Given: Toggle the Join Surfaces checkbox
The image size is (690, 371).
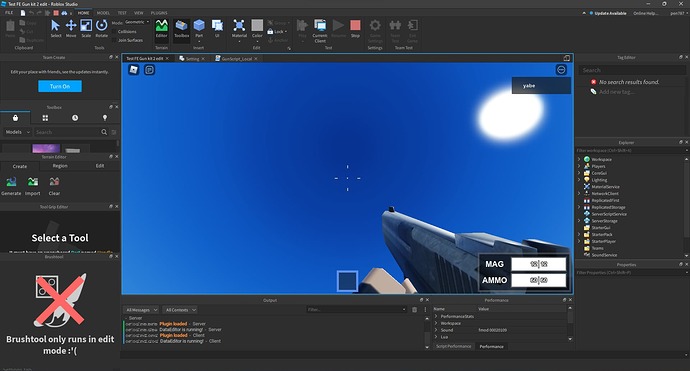Looking at the screenshot, I should click(114, 40).
